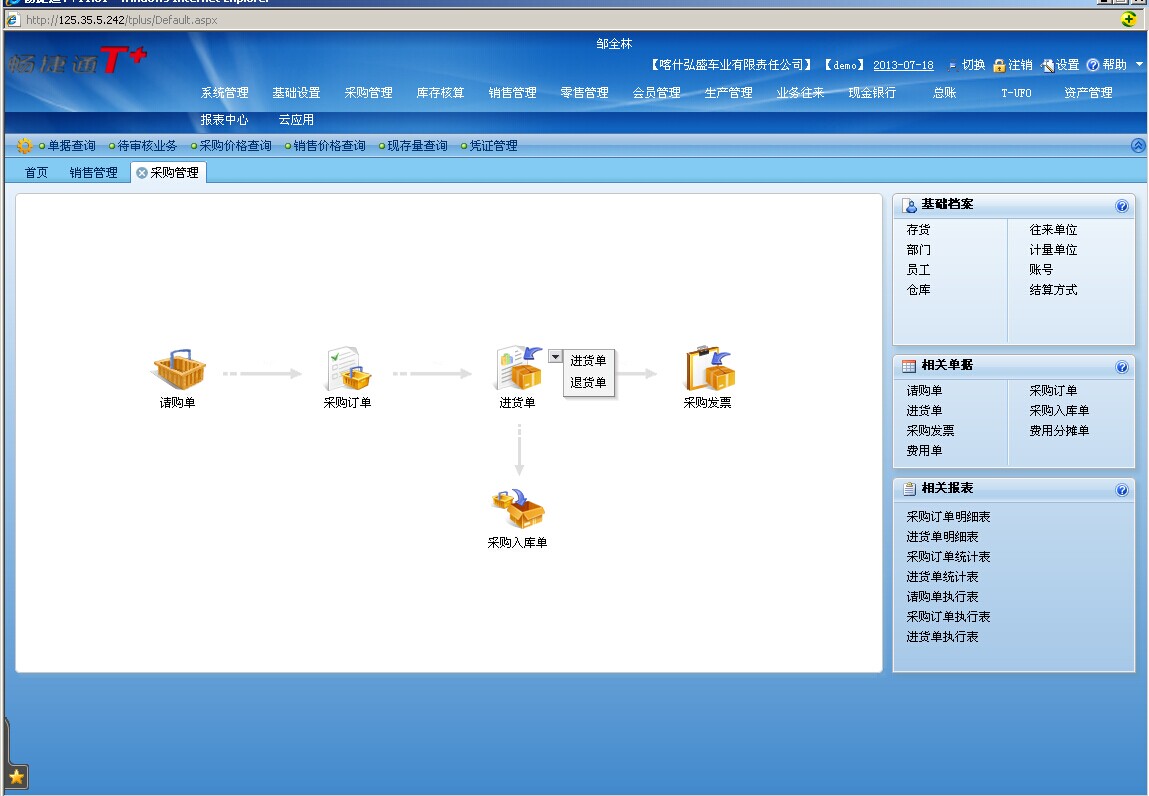The width and height of the screenshot is (1149, 796).
Task: Click the 进货单 dropdown arrow in workflow
Action: [x=555, y=357]
